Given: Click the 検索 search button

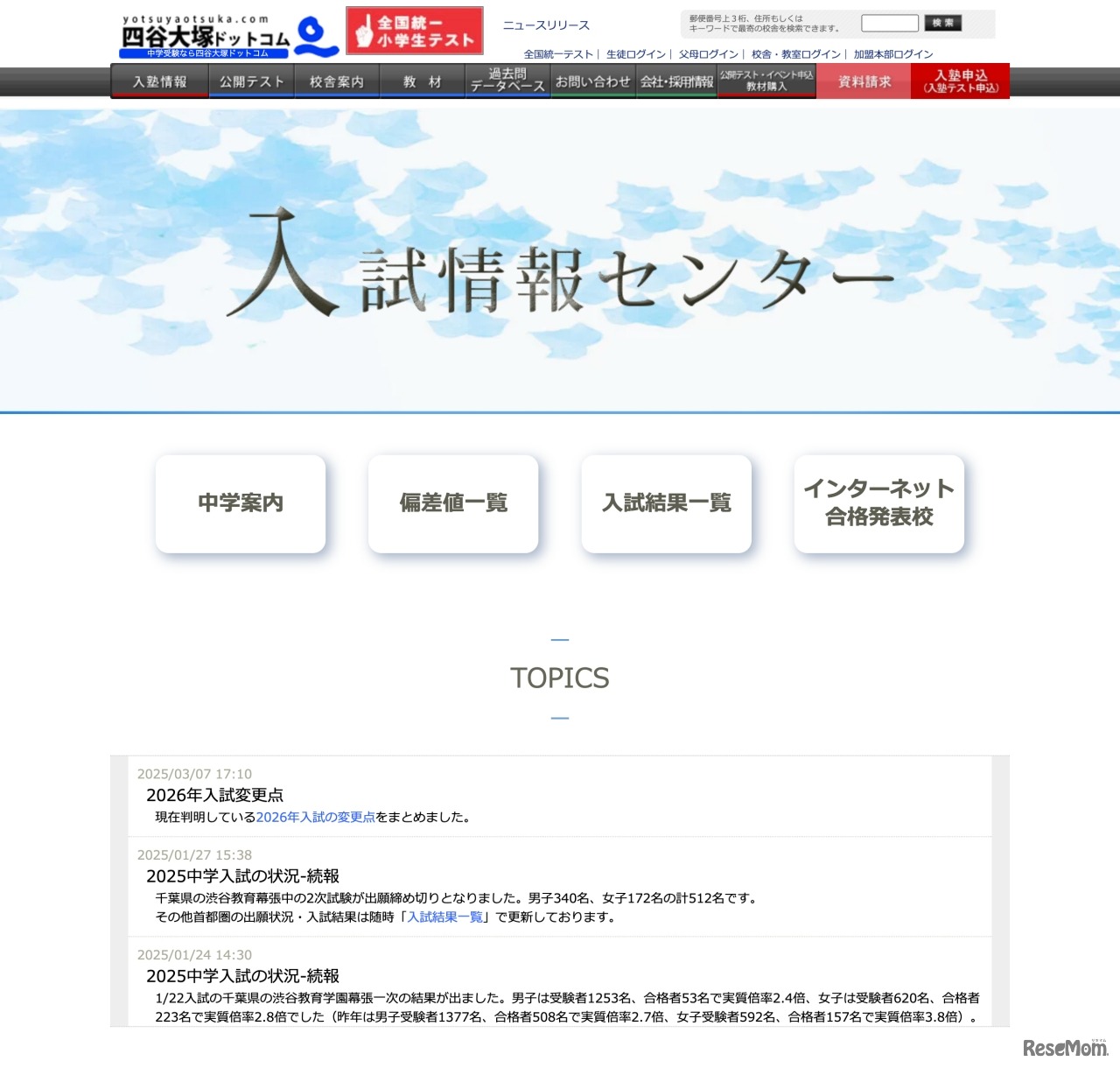Looking at the screenshot, I should [x=945, y=23].
